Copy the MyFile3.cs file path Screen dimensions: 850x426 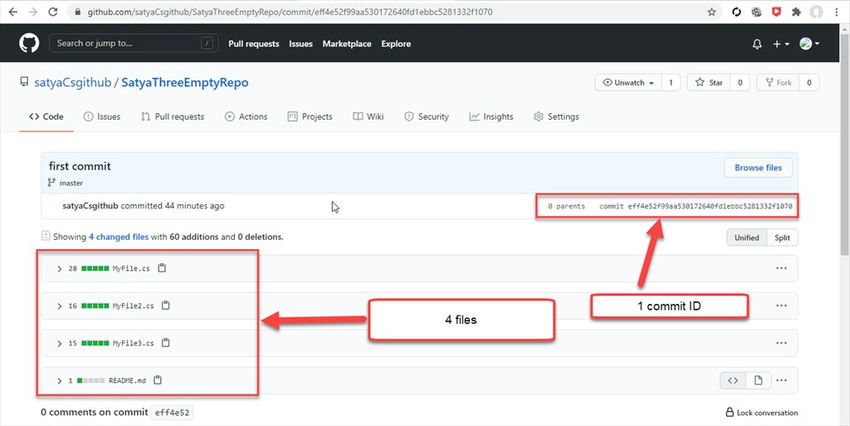click(x=166, y=343)
